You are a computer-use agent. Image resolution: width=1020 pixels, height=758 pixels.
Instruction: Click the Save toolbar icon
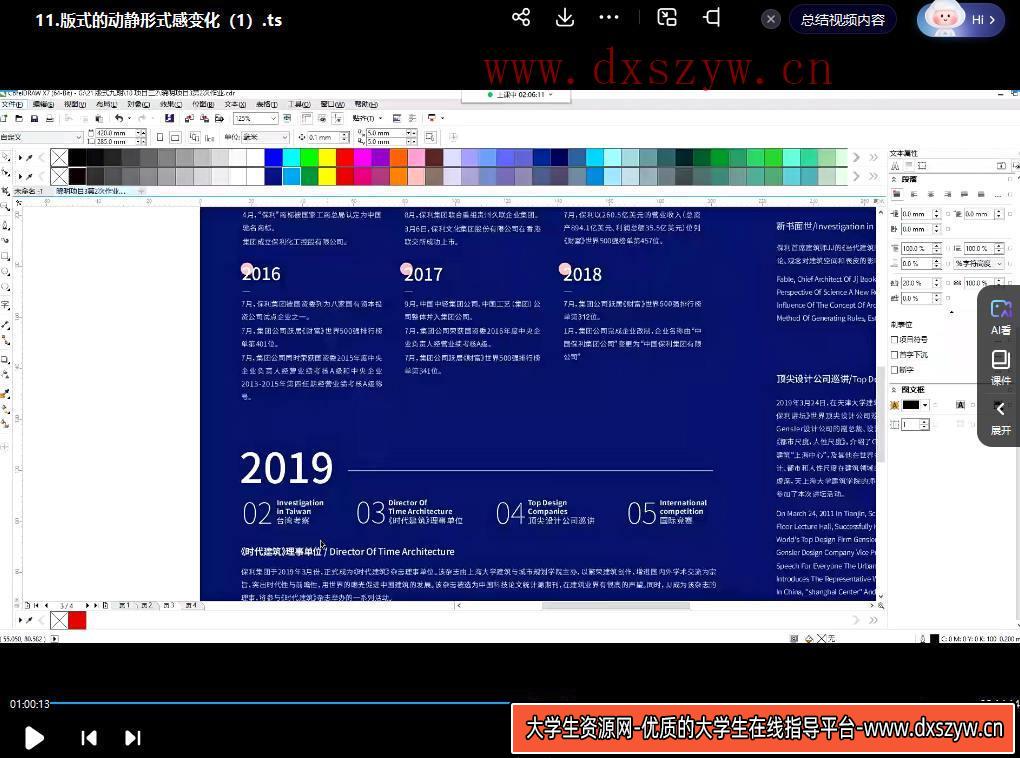[34, 118]
